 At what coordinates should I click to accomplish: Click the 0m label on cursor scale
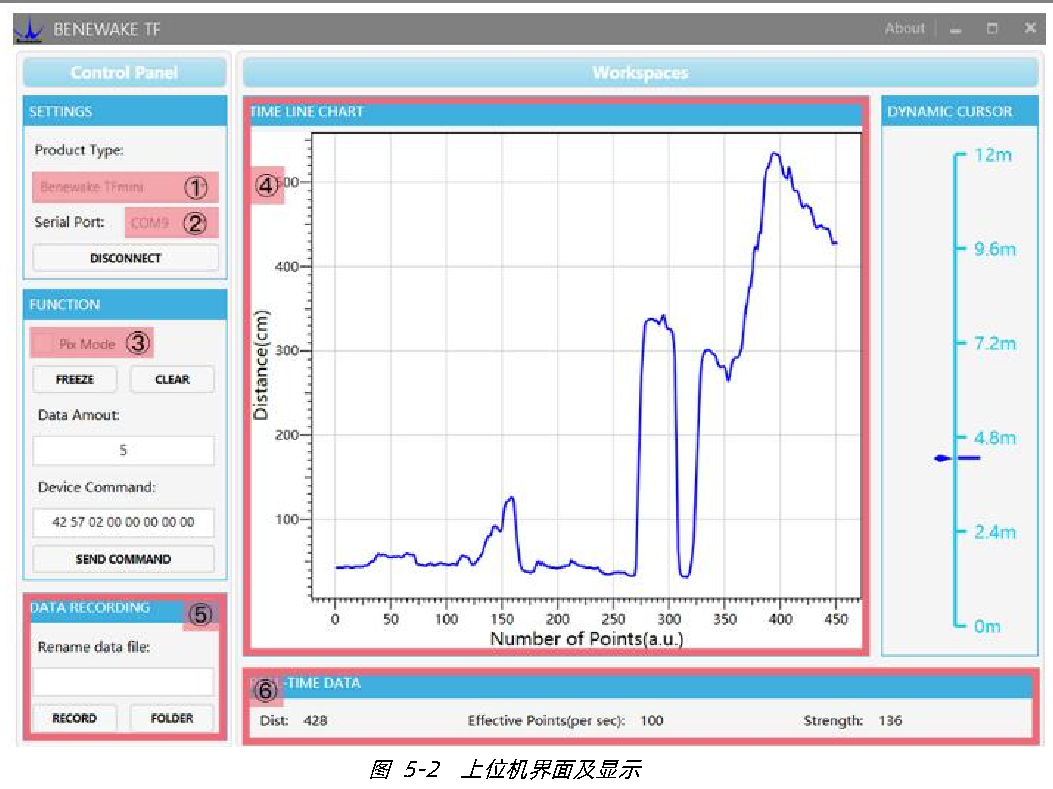click(987, 626)
